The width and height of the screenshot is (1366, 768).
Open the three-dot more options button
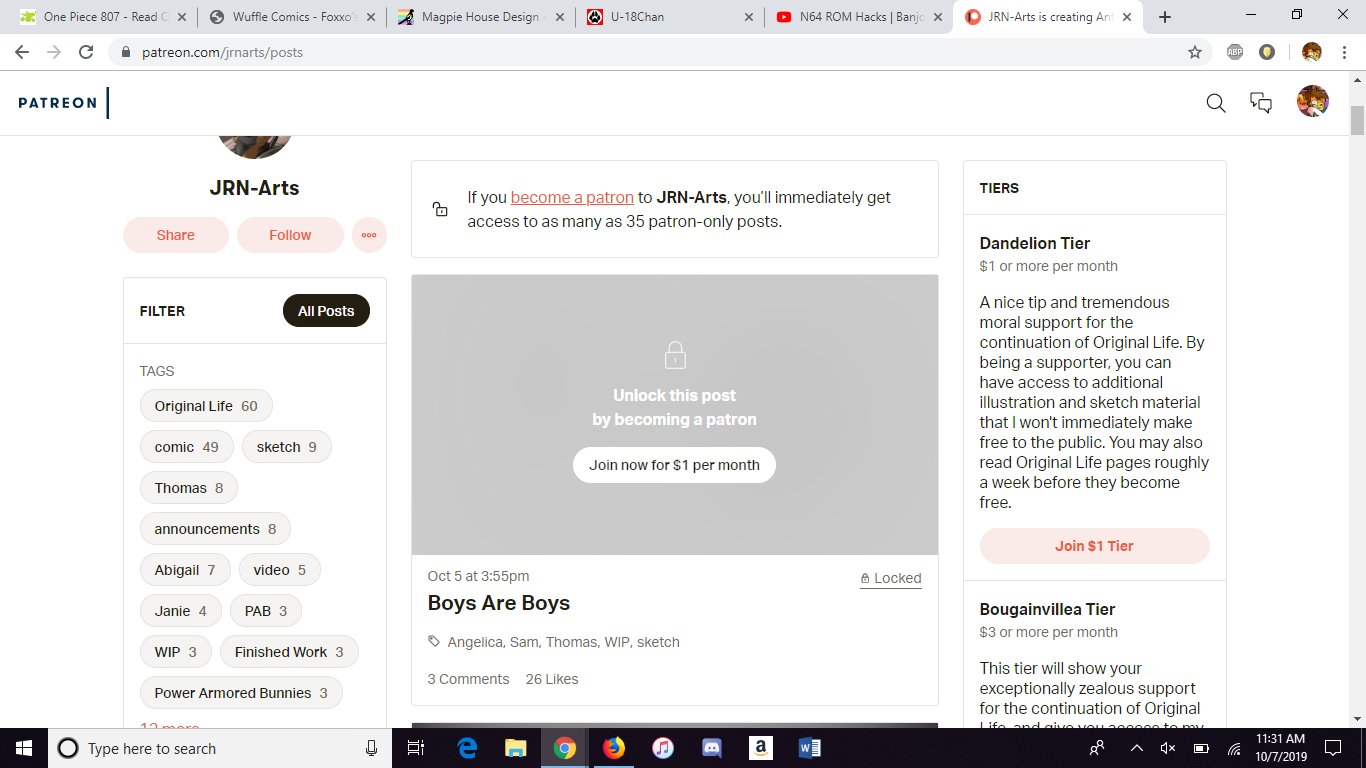(369, 235)
